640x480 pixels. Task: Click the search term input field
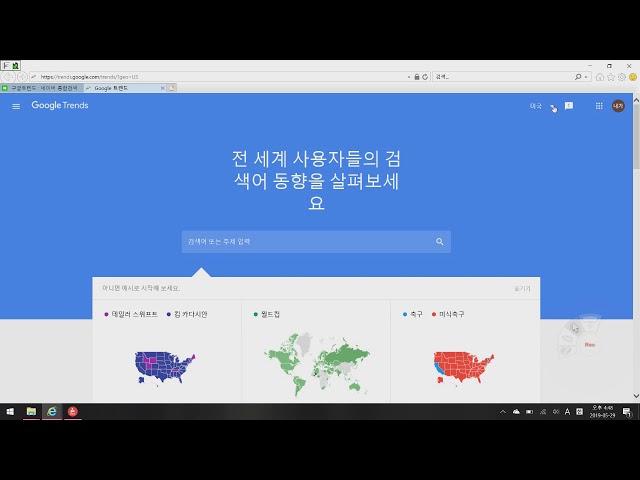coord(306,242)
